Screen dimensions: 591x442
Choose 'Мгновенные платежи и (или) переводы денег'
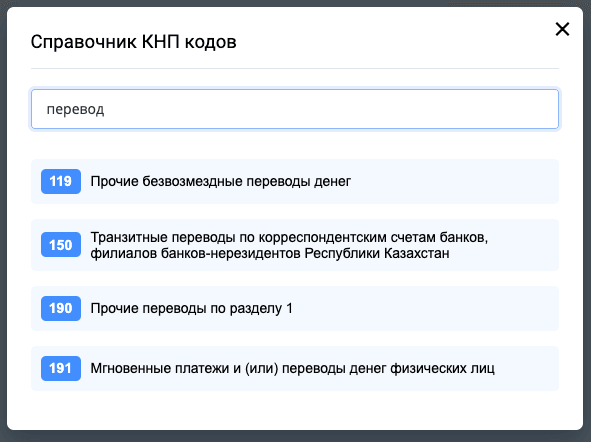tap(295, 368)
